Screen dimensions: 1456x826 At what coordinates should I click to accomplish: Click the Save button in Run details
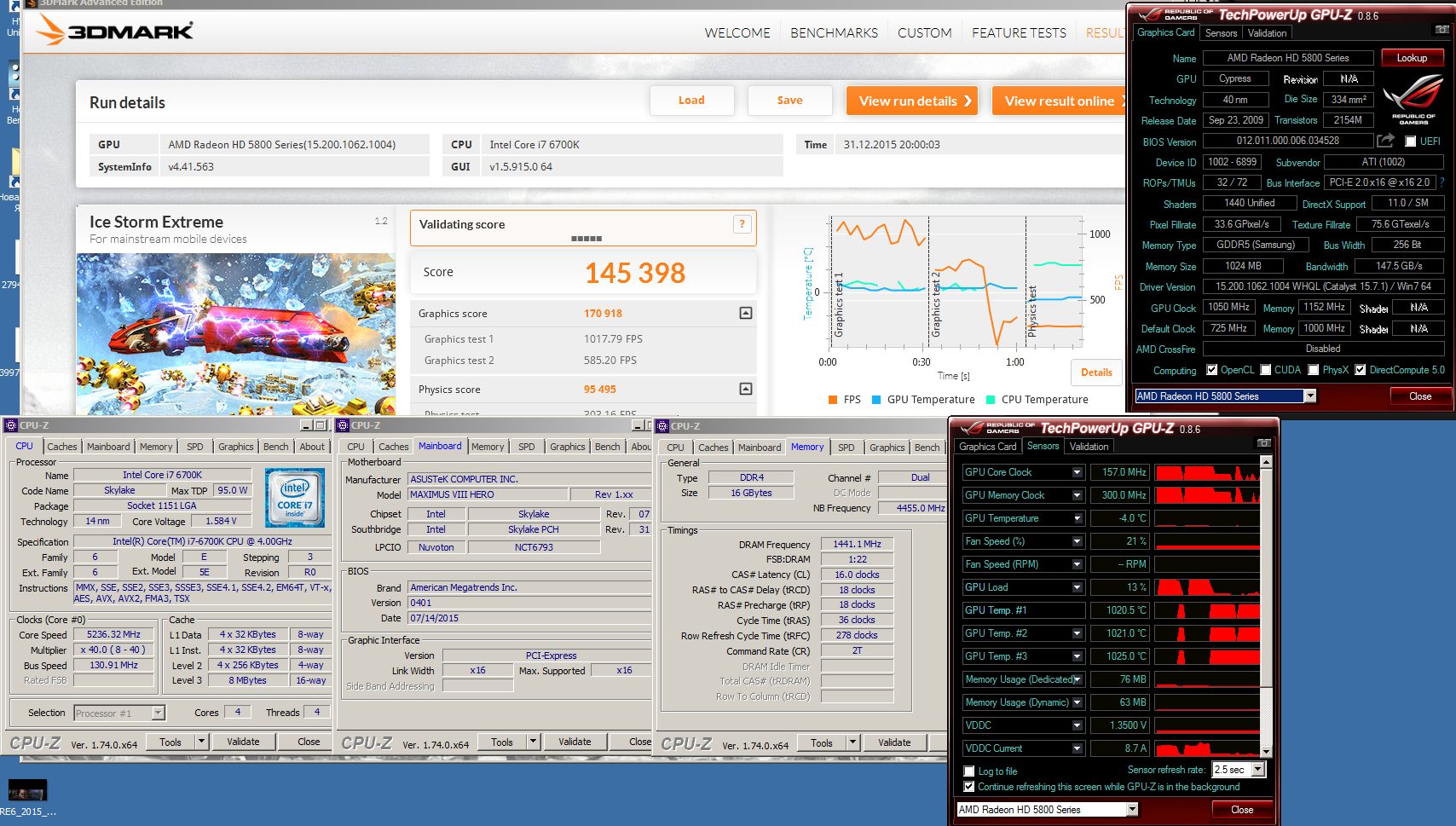(x=789, y=101)
